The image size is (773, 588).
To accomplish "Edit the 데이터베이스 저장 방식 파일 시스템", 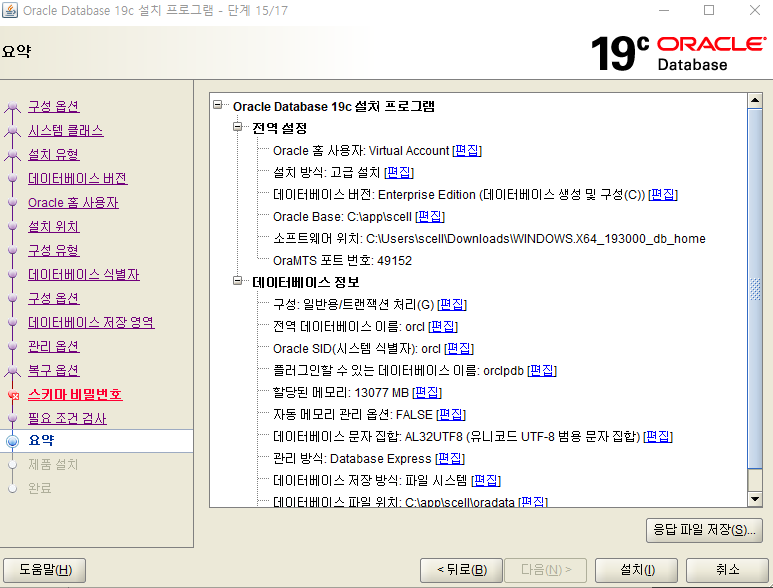I will (486, 481).
